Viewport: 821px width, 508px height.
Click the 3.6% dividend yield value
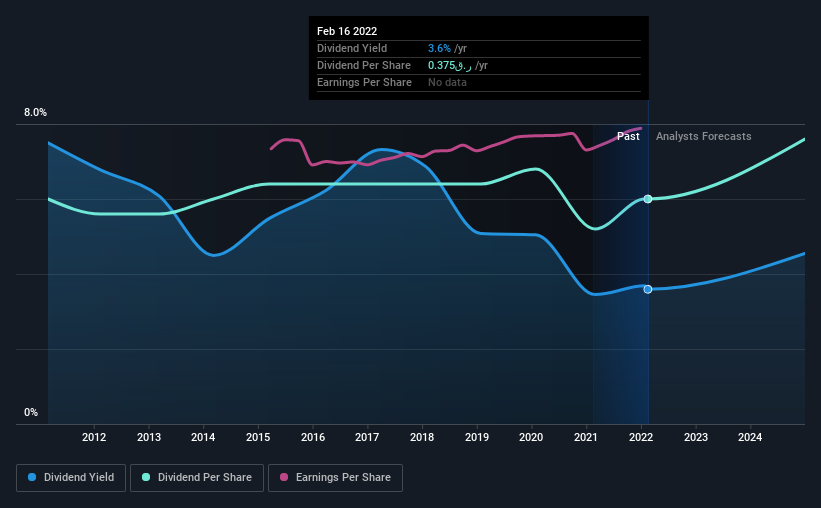pos(439,48)
